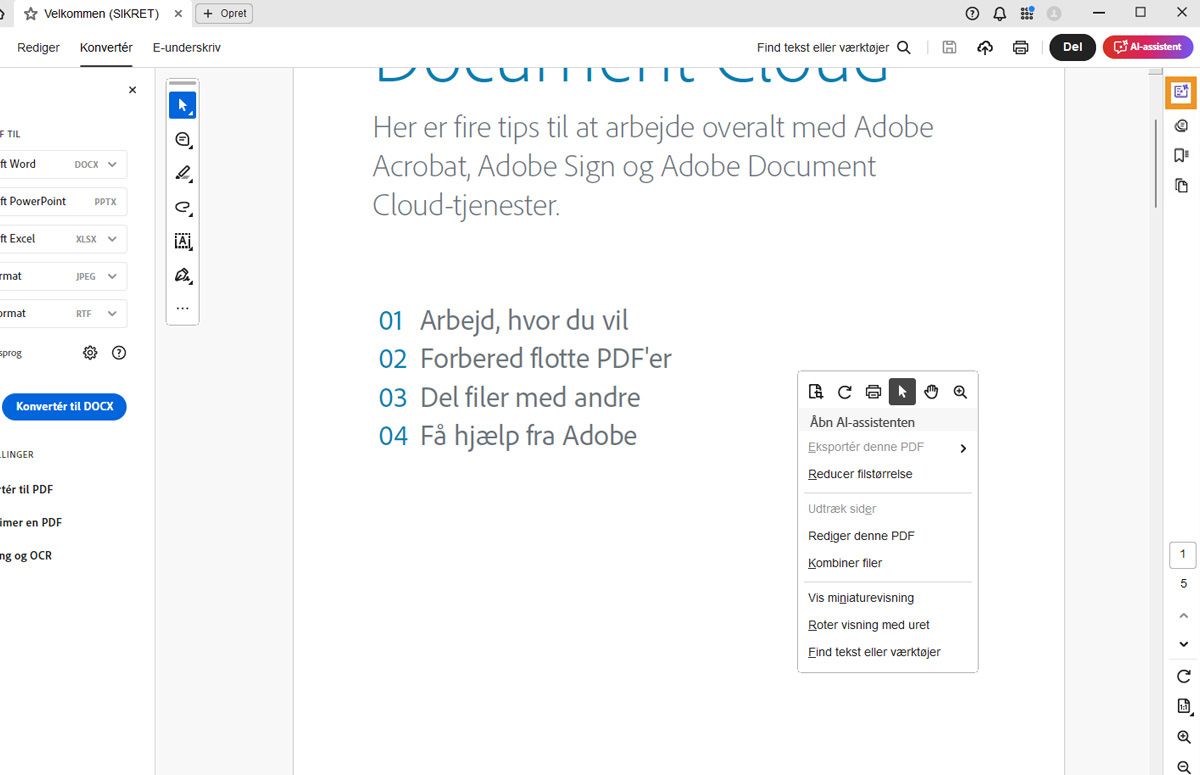Viewport: 1200px width, 775px height.
Task: Switch to the E-underskriv tab
Action: coord(187,47)
